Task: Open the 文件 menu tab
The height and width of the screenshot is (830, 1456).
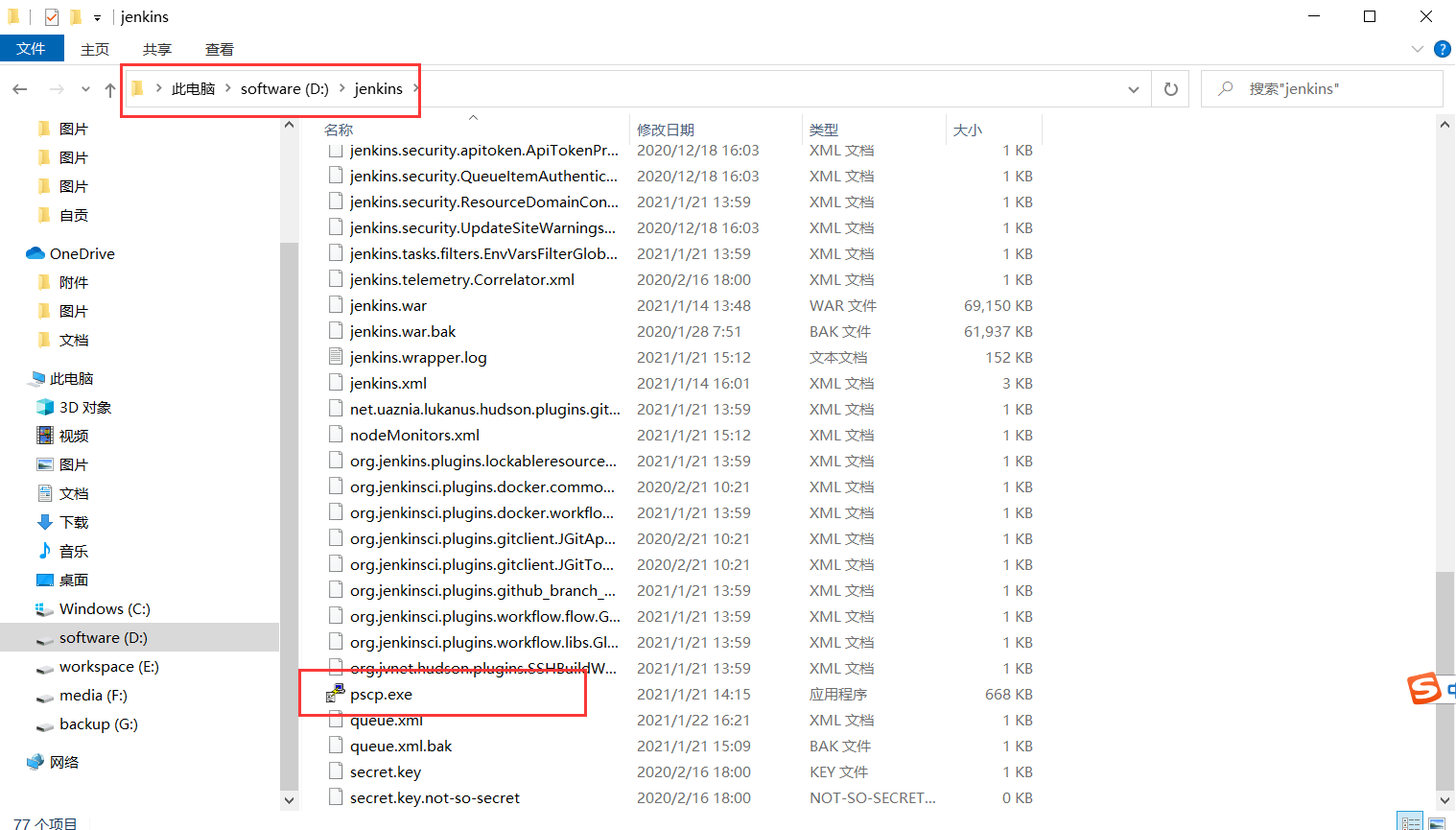Action: tap(32, 48)
